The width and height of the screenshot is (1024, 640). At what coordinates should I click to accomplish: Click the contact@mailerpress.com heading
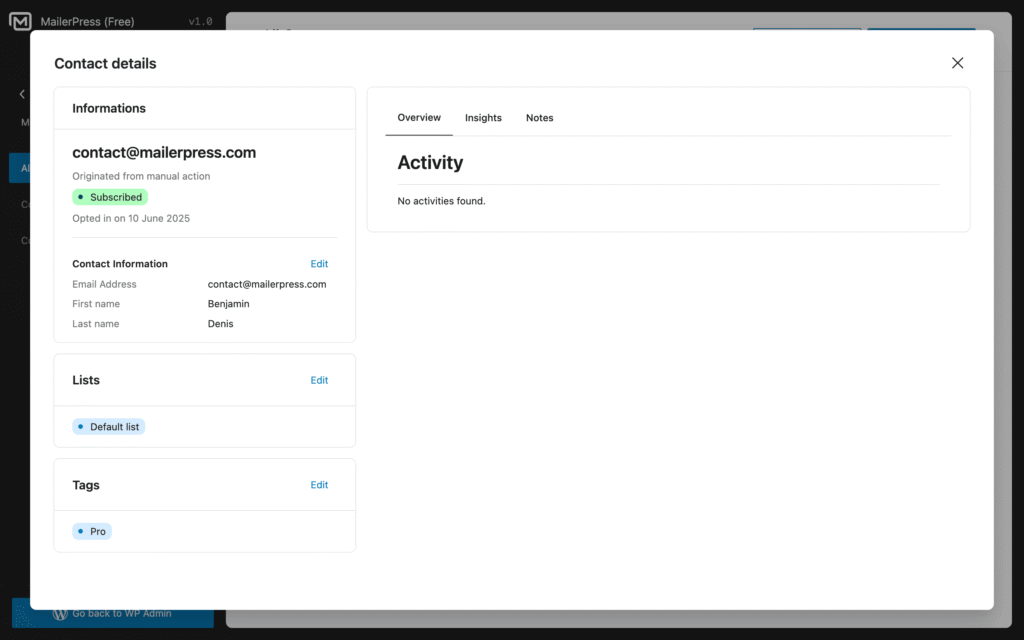coord(164,153)
